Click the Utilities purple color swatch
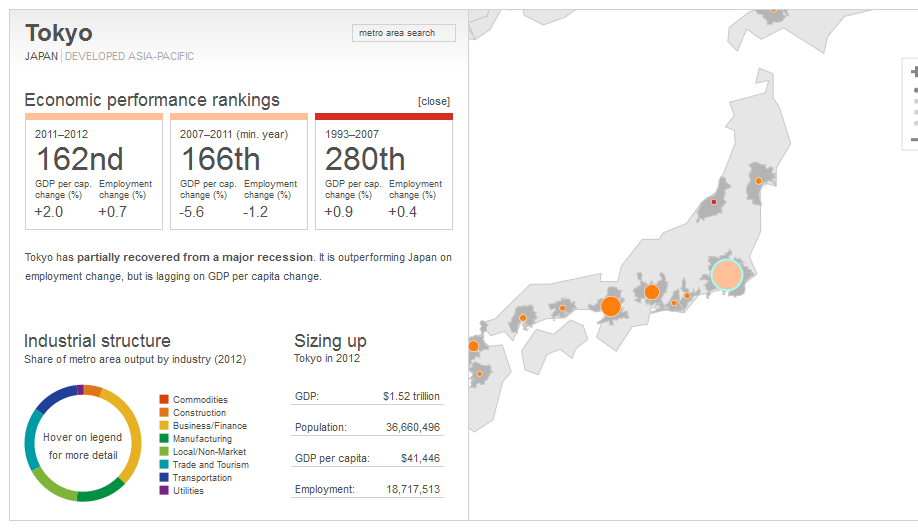This screenshot has width=918, height=529. click(164, 491)
